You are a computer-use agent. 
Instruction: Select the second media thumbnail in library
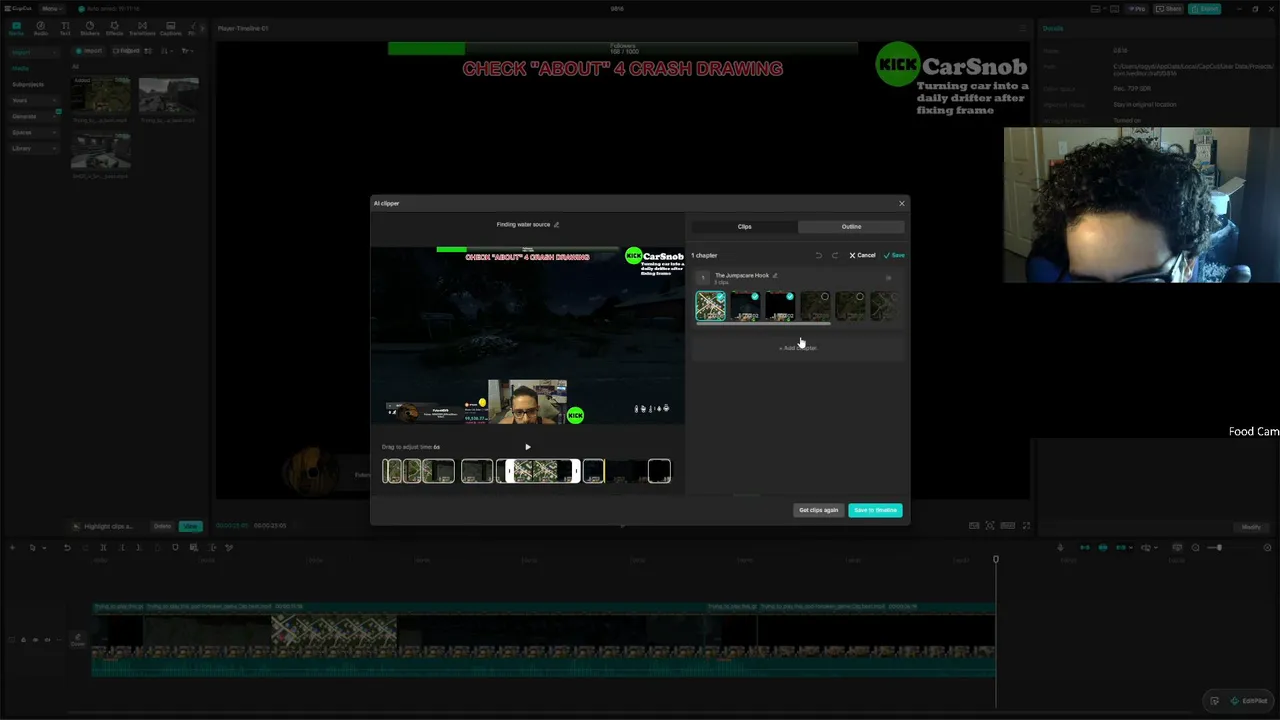(x=168, y=96)
